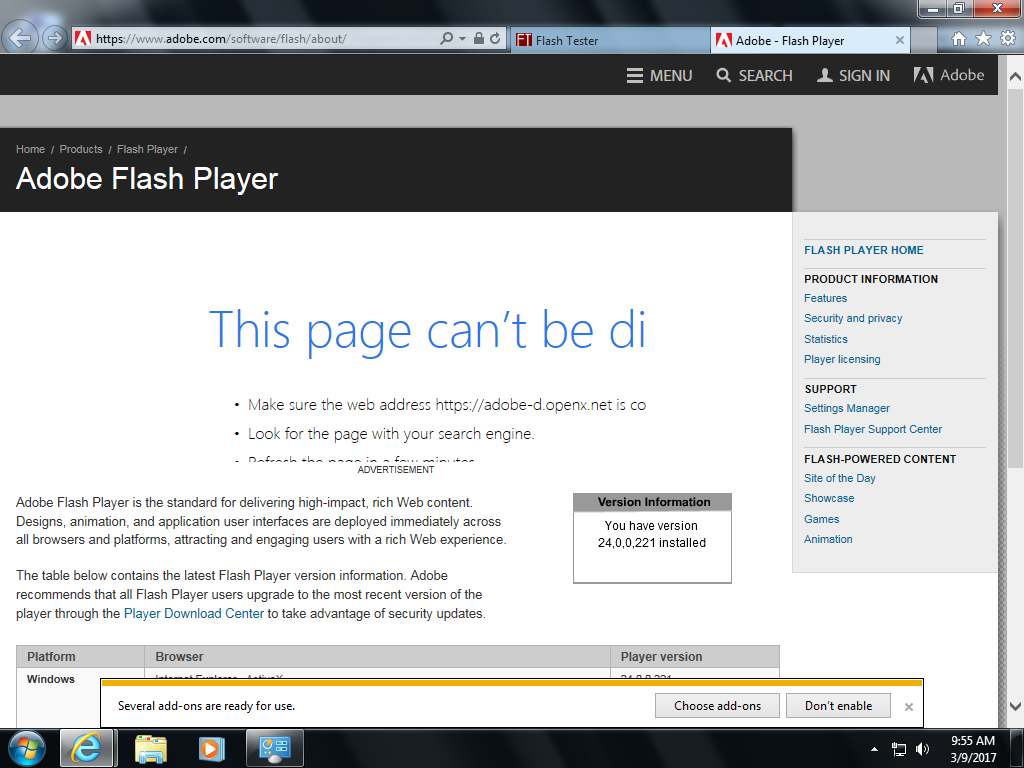Go back with the browser back arrow
This screenshot has width=1024, height=768.
click(20, 38)
